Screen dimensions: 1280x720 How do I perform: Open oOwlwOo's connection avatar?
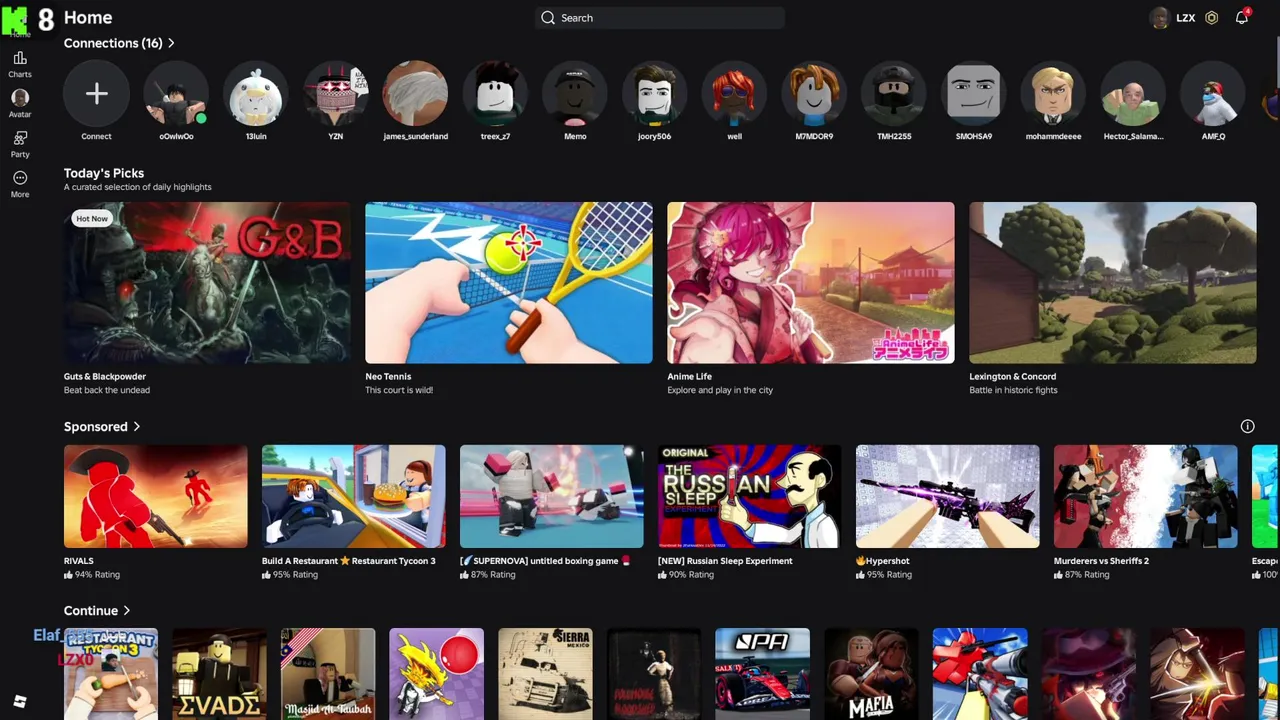click(176, 94)
